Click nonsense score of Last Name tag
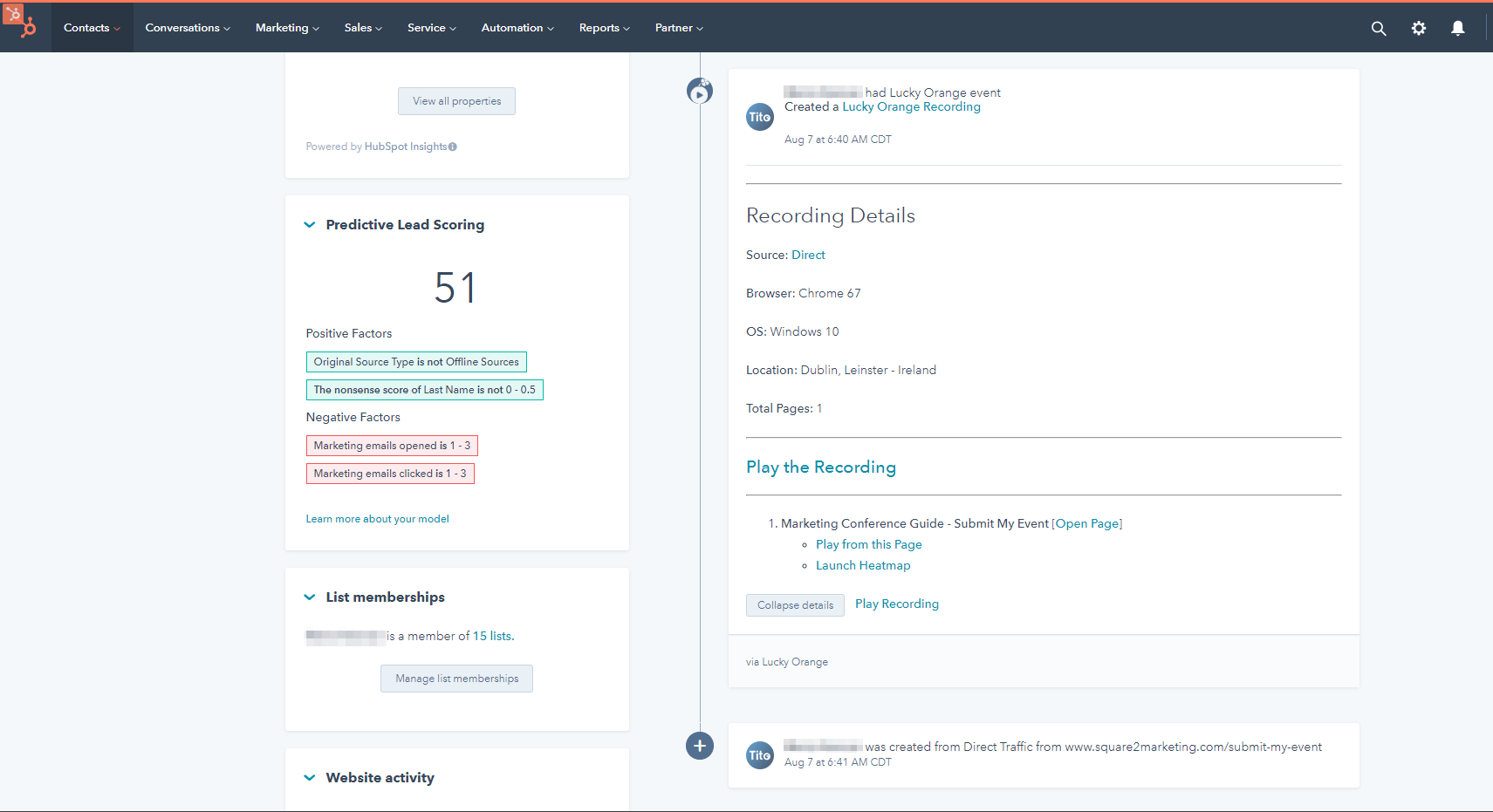This screenshot has height=812, width=1493. [x=425, y=390]
